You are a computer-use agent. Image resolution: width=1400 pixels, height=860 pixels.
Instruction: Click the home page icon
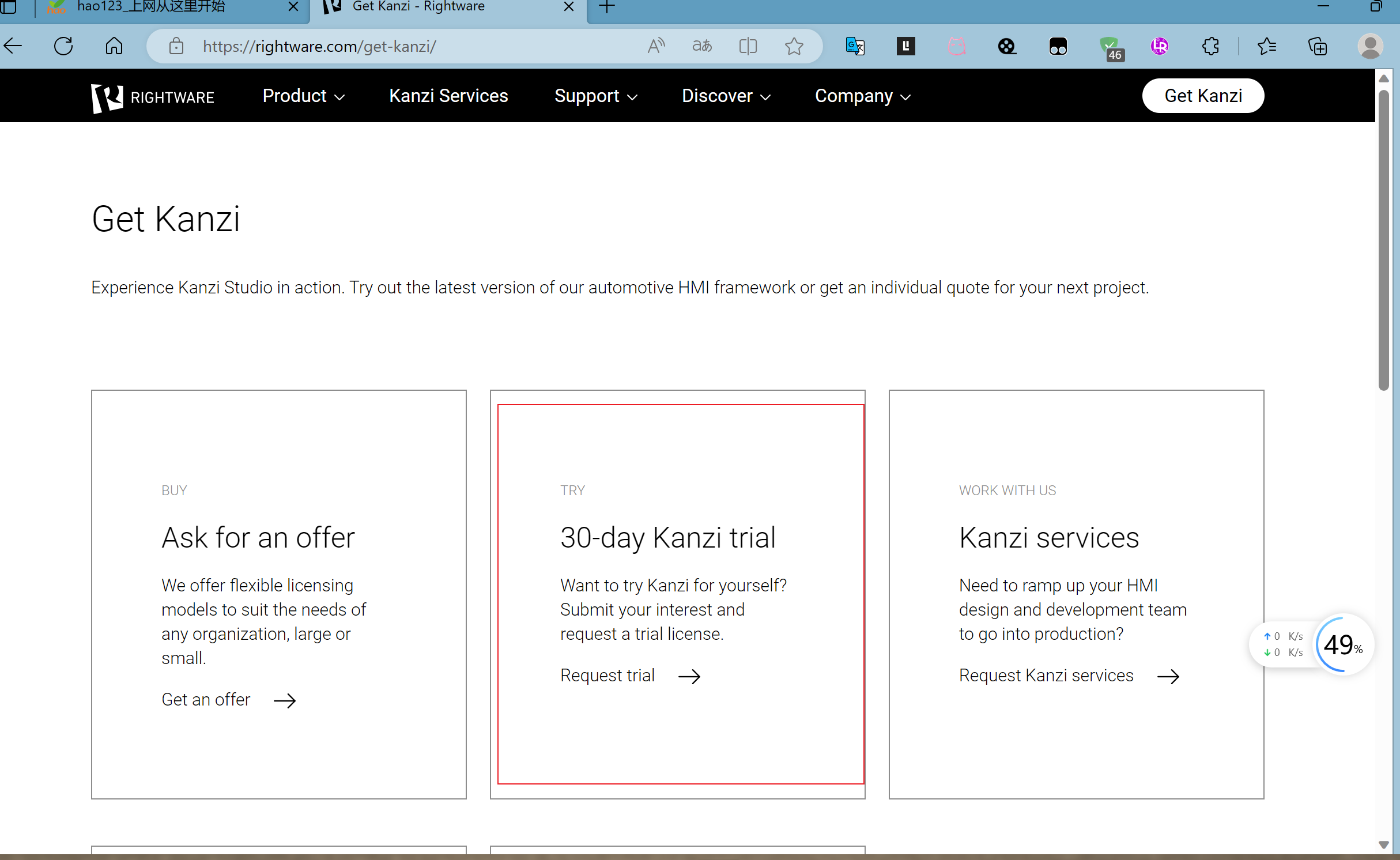point(114,46)
